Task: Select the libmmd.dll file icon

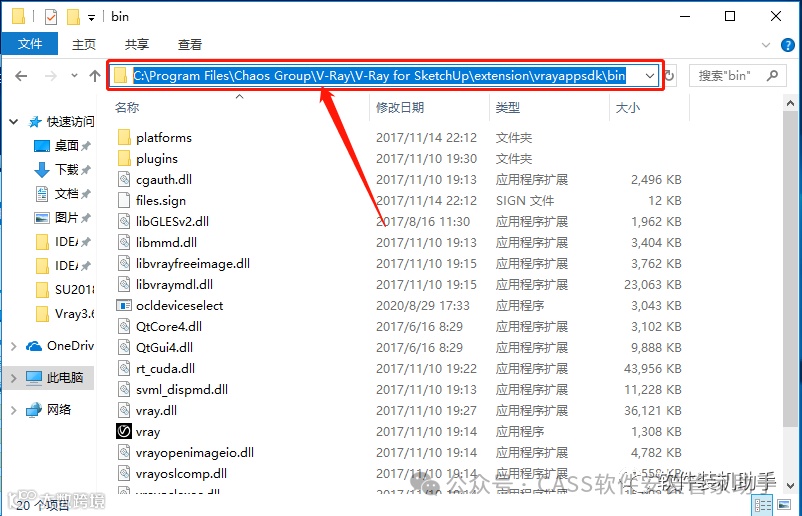Action: click(124, 242)
